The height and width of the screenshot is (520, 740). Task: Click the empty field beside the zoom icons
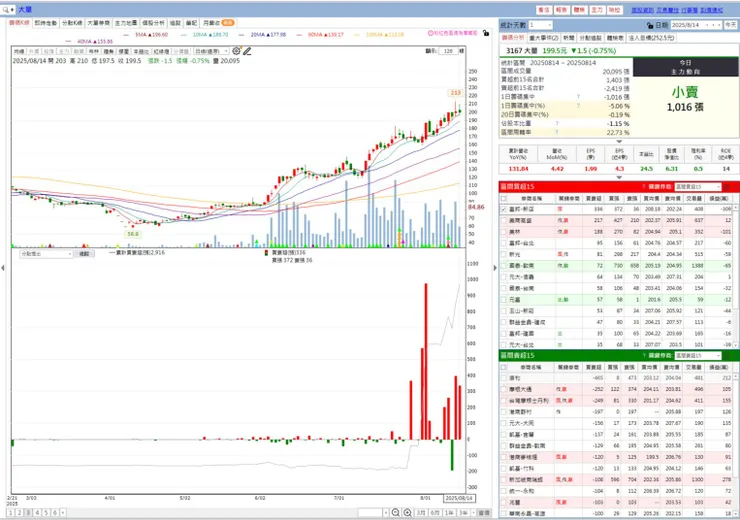tap(370, 512)
